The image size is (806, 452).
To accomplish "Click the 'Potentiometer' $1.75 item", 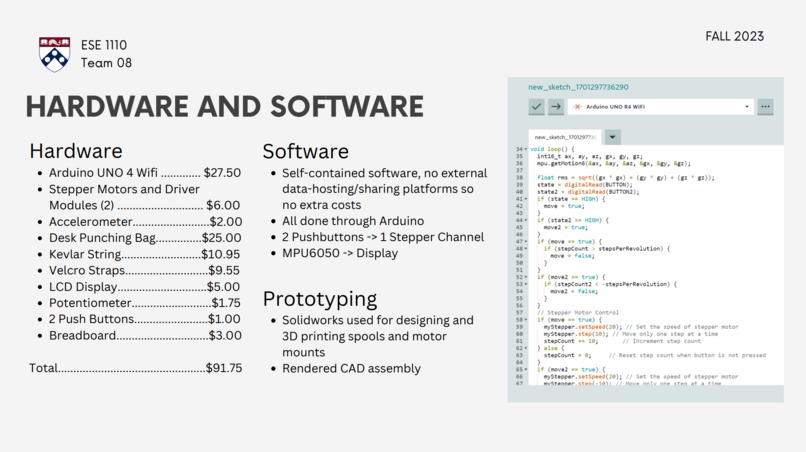I will 144,303.
